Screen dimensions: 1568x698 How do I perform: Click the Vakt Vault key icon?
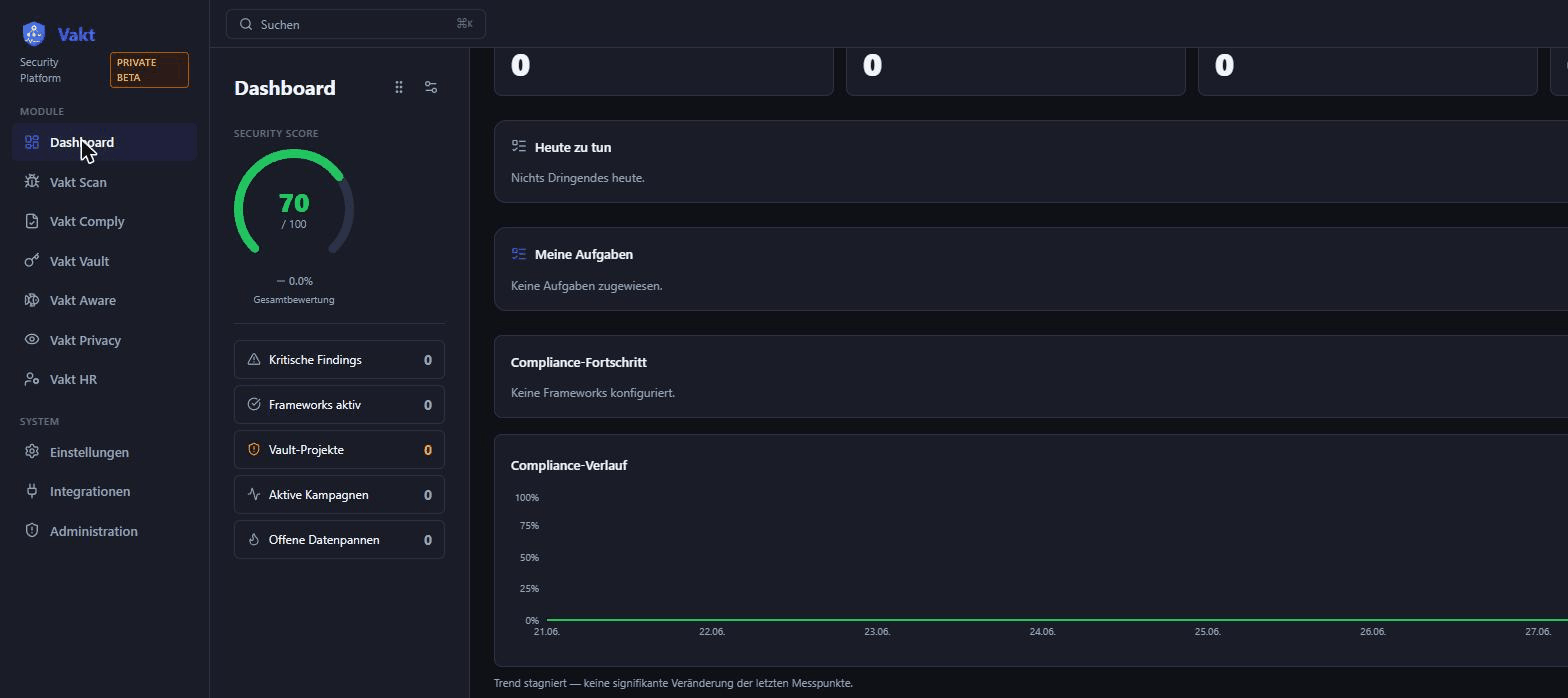[32, 261]
